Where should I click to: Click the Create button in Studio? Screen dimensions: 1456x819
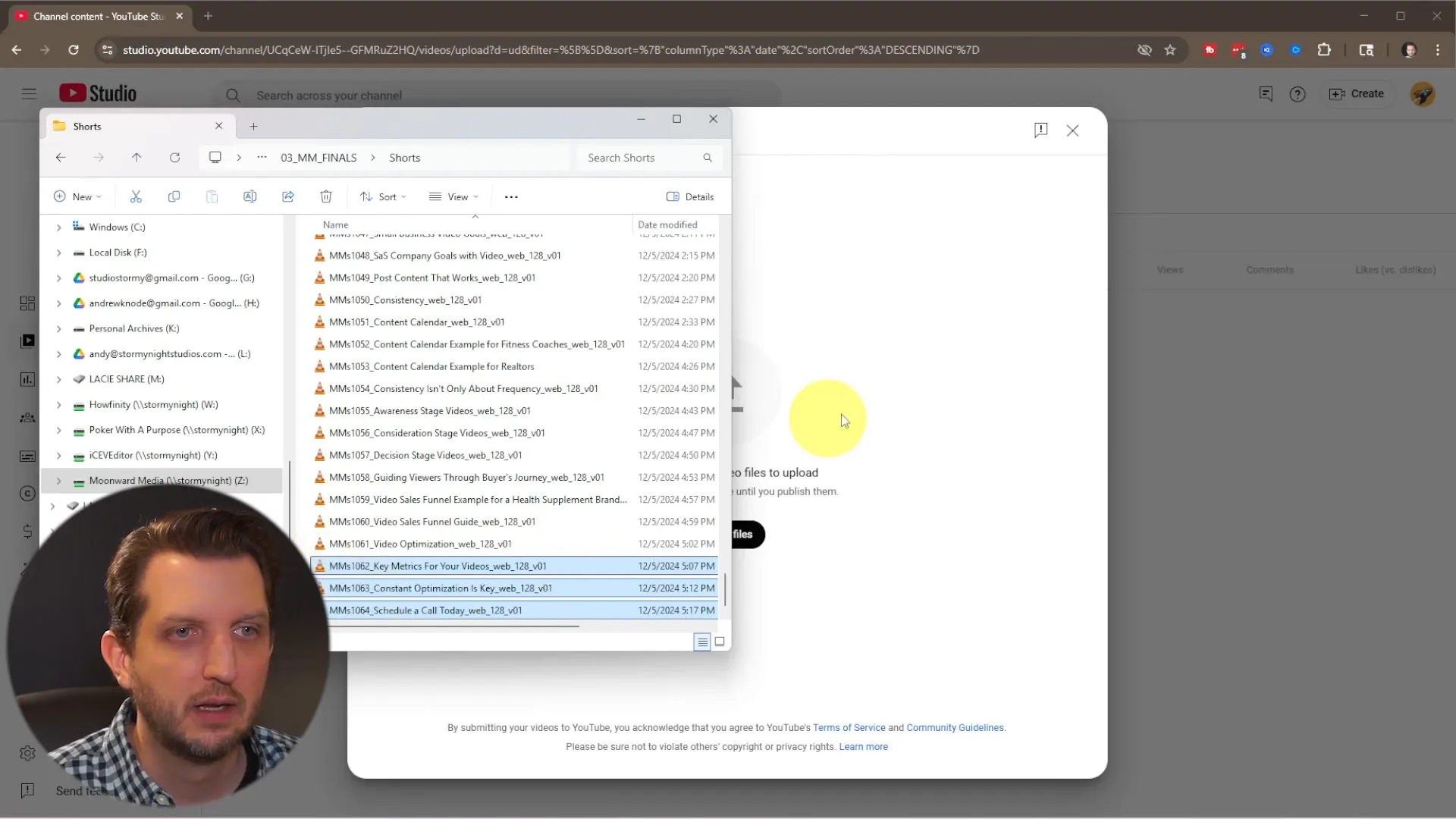1357,94
